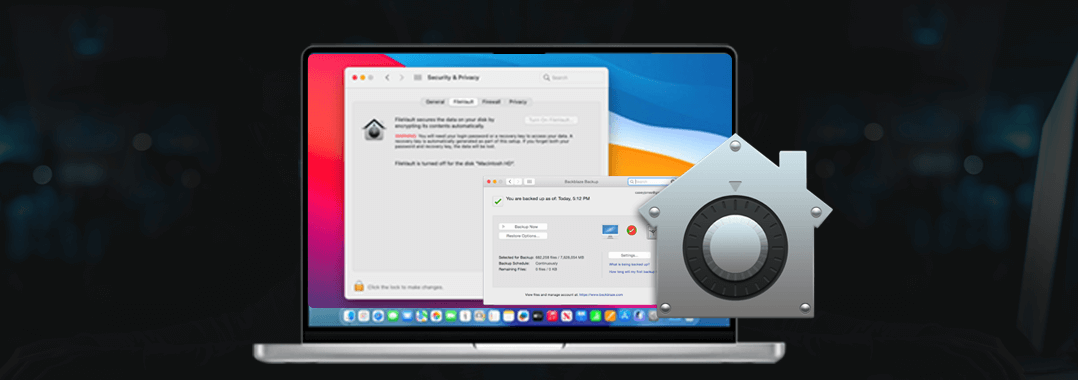Viewport: 1078px width, 380px height.
Task: Click the computer monitor icon in Backblaze
Action: pyautogui.click(x=610, y=231)
